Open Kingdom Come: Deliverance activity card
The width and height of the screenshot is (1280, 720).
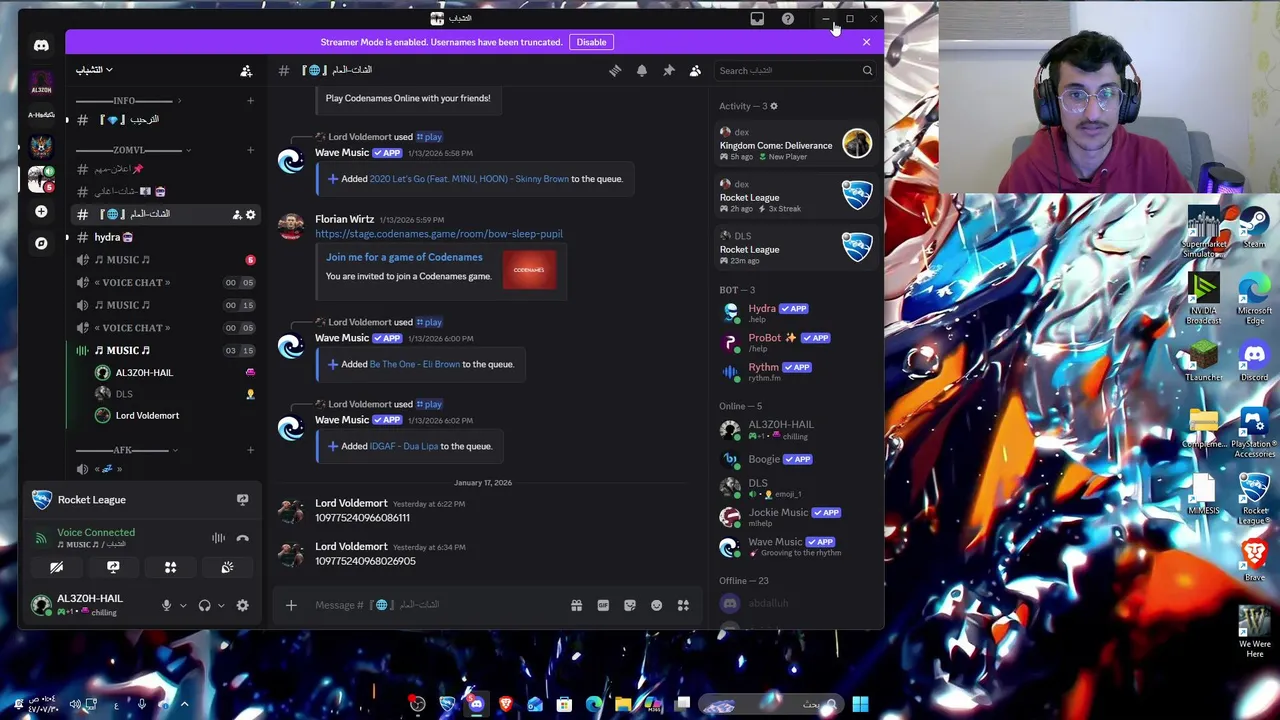[x=796, y=145]
